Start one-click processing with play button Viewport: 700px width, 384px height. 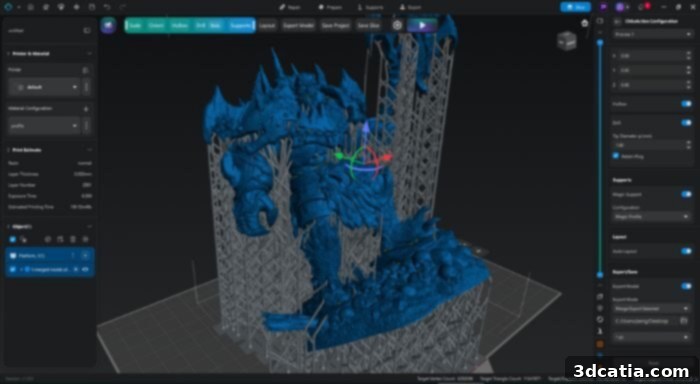(x=422, y=25)
